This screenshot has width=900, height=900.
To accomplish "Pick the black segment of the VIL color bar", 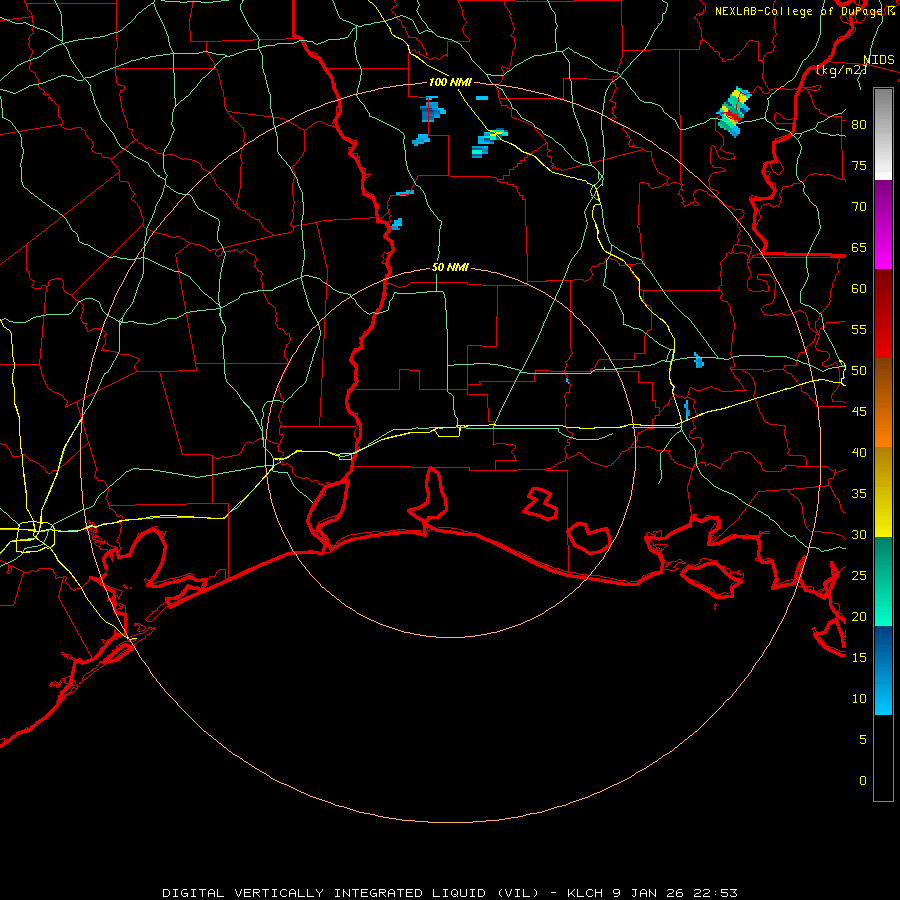I will pos(883,758).
